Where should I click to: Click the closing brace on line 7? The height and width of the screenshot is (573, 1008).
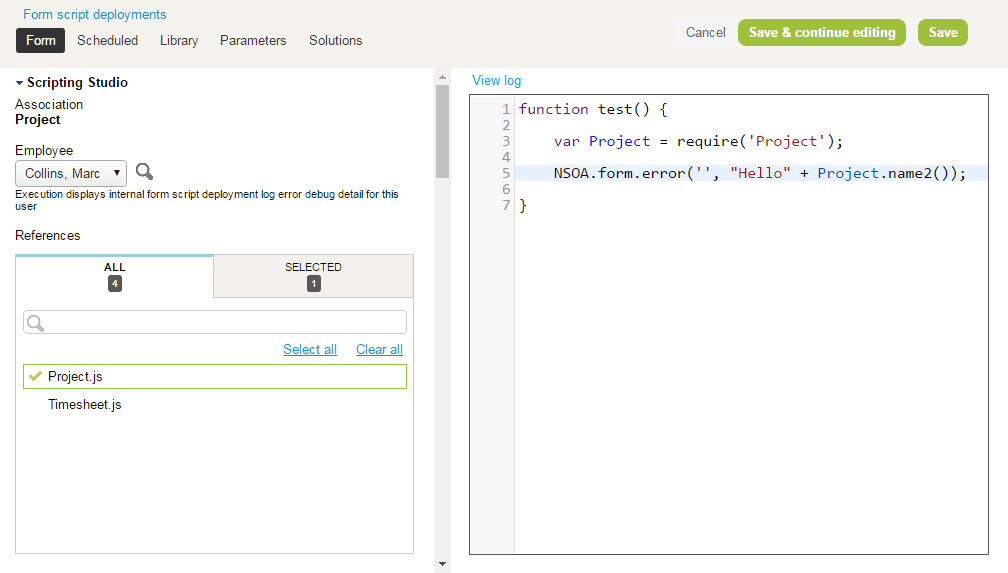pos(523,206)
